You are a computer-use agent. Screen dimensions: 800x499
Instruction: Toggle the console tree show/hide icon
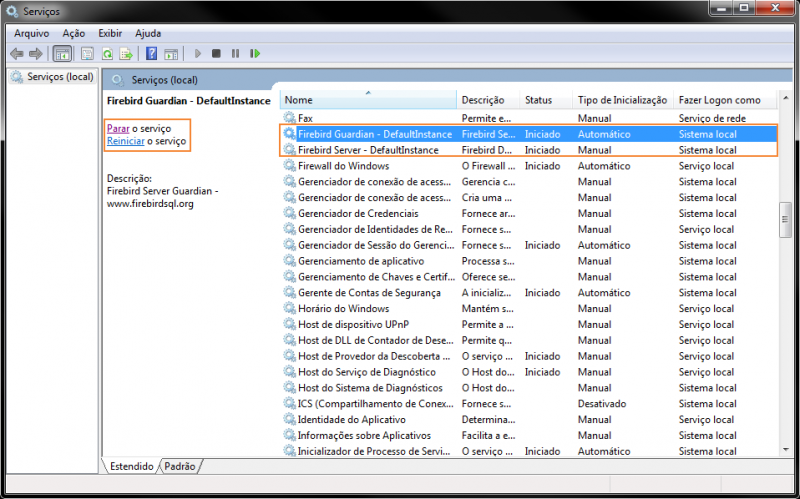pos(62,54)
